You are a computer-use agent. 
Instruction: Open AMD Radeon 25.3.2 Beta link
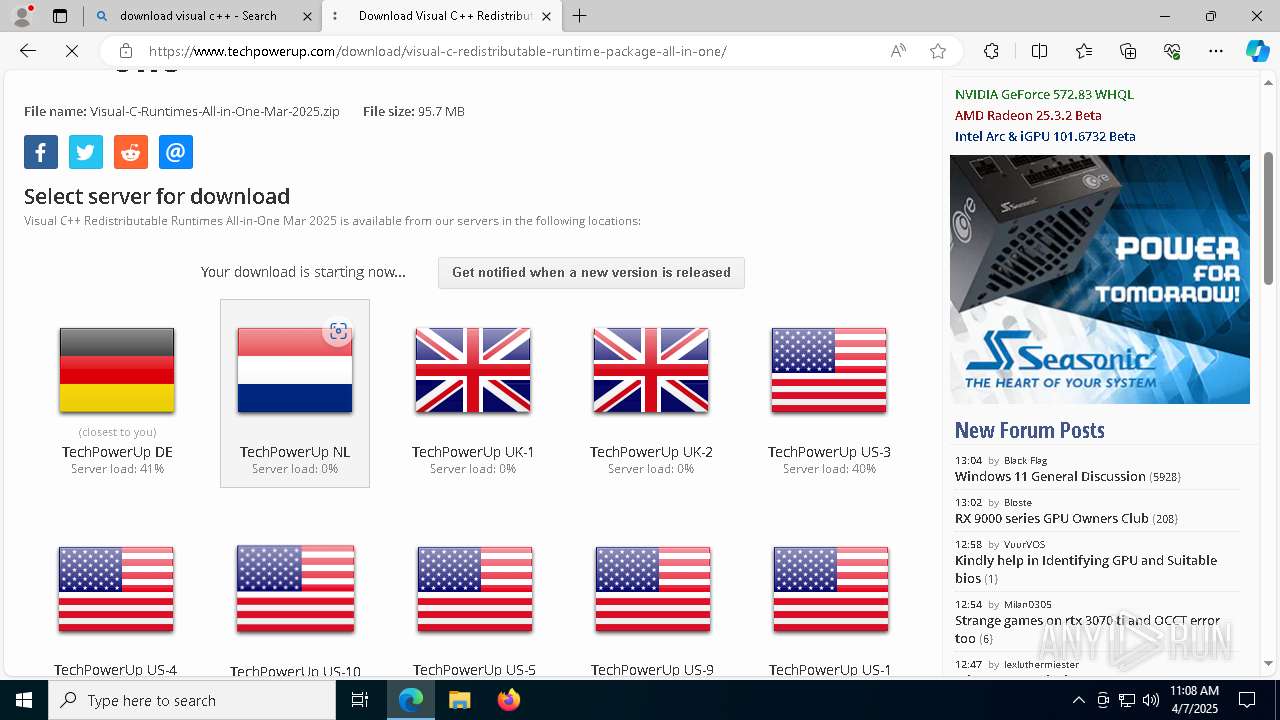tap(1028, 116)
